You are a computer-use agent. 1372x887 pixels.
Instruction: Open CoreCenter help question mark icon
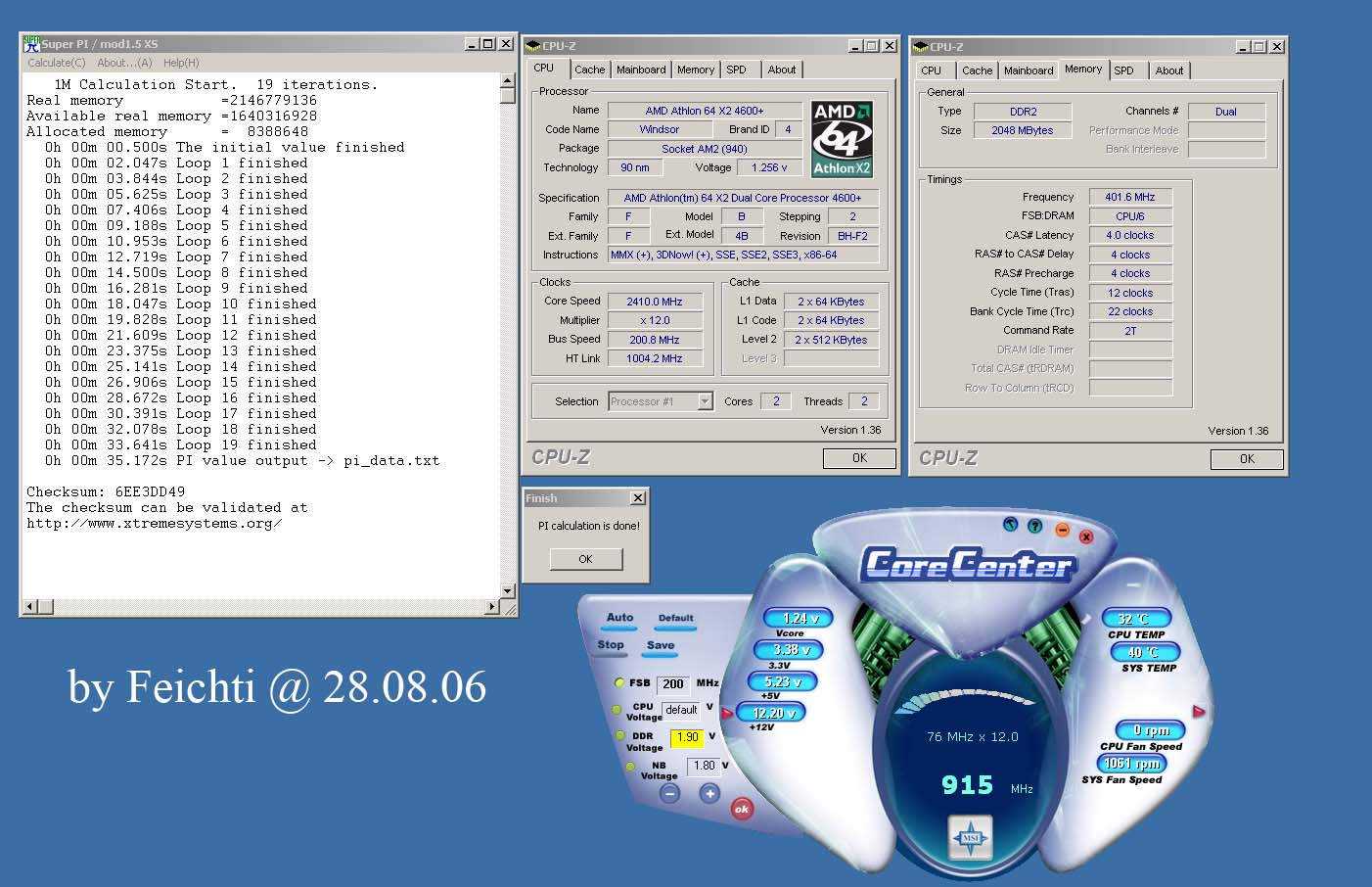point(1035,527)
